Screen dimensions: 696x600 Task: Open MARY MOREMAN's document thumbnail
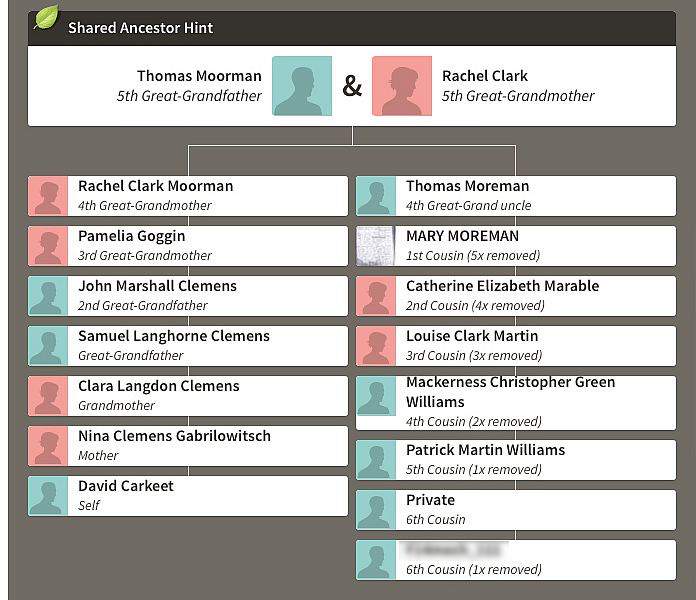tap(376, 246)
